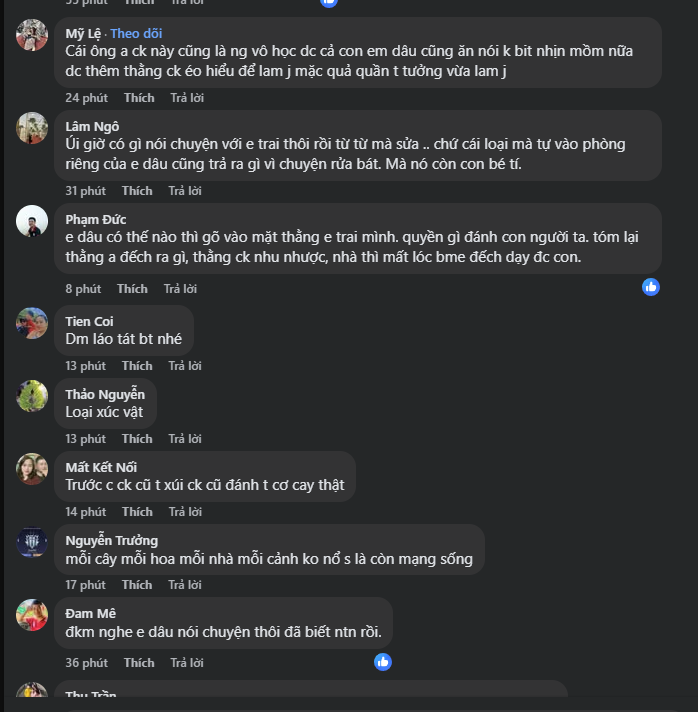Open the Nguyễn Trường name link
The width and height of the screenshot is (698, 712).
[x=111, y=540]
